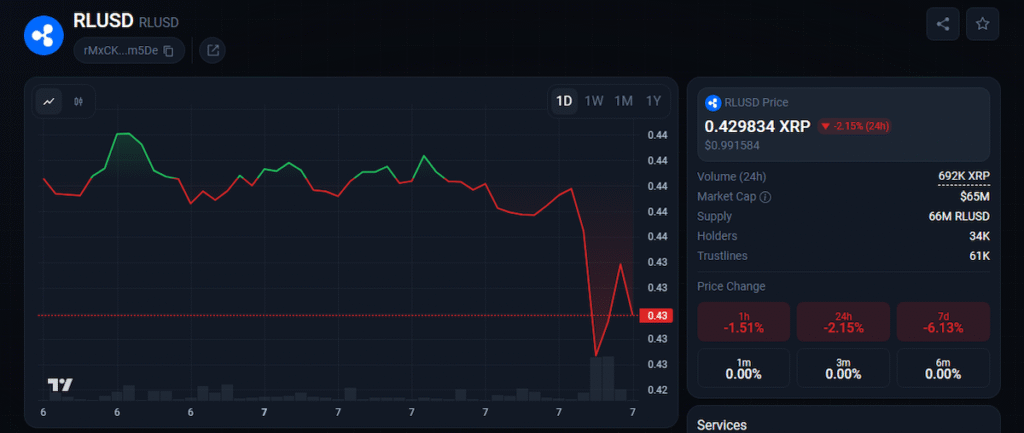Select the 24h -2.15% price change box
The image size is (1024, 433).
pyautogui.click(x=843, y=321)
